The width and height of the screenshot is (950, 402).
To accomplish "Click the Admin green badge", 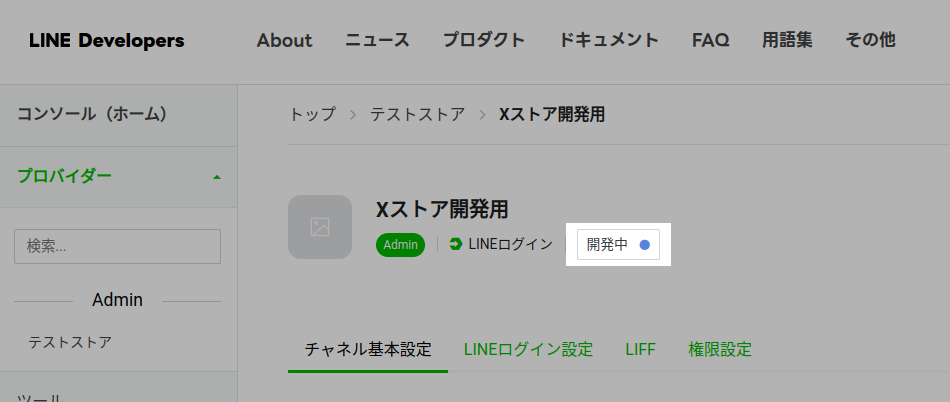I will pyautogui.click(x=400, y=244).
